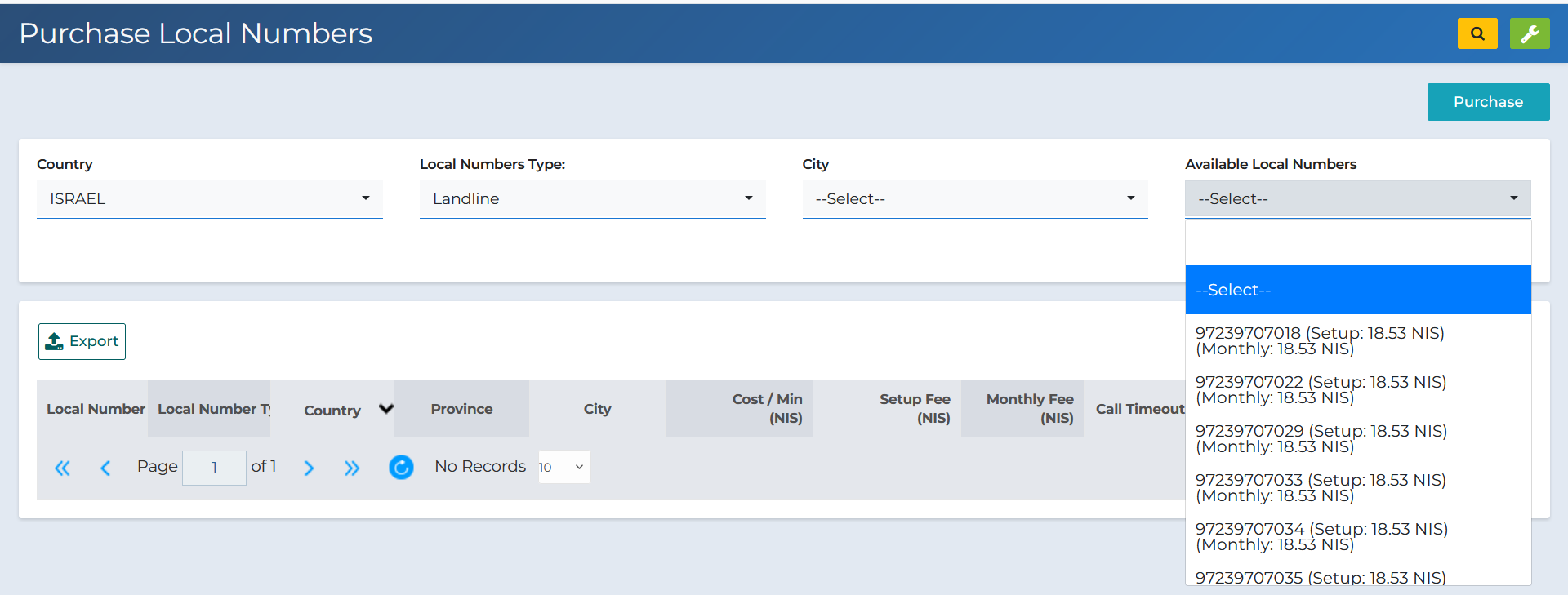Choose number 97239707034 from list
Image resolution: width=1568 pixels, height=595 pixels.
pyautogui.click(x=1358, y=537)
